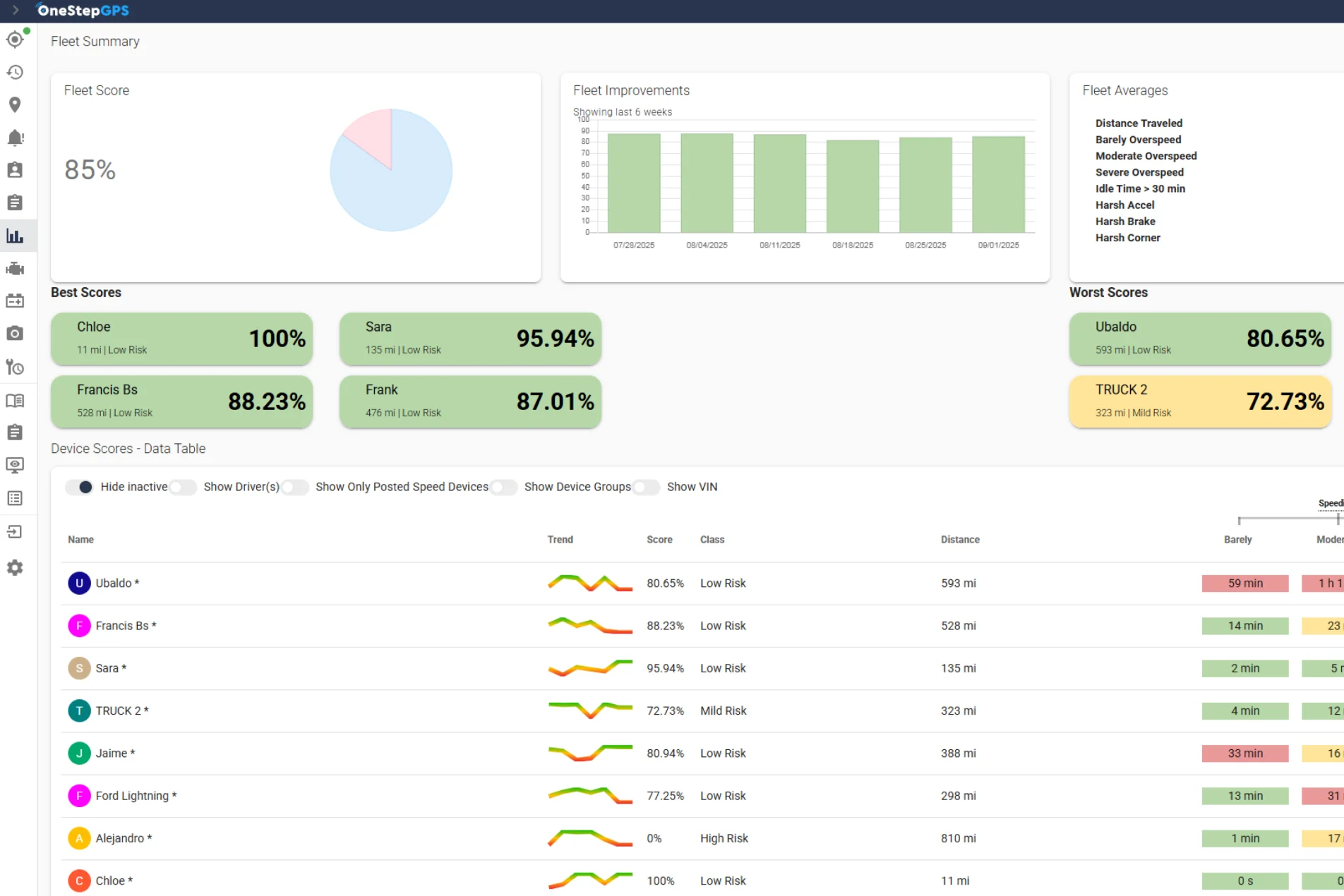Open TRUCK 2 72.73% worst score card
1344x896 pixels.
(1200, 401)
